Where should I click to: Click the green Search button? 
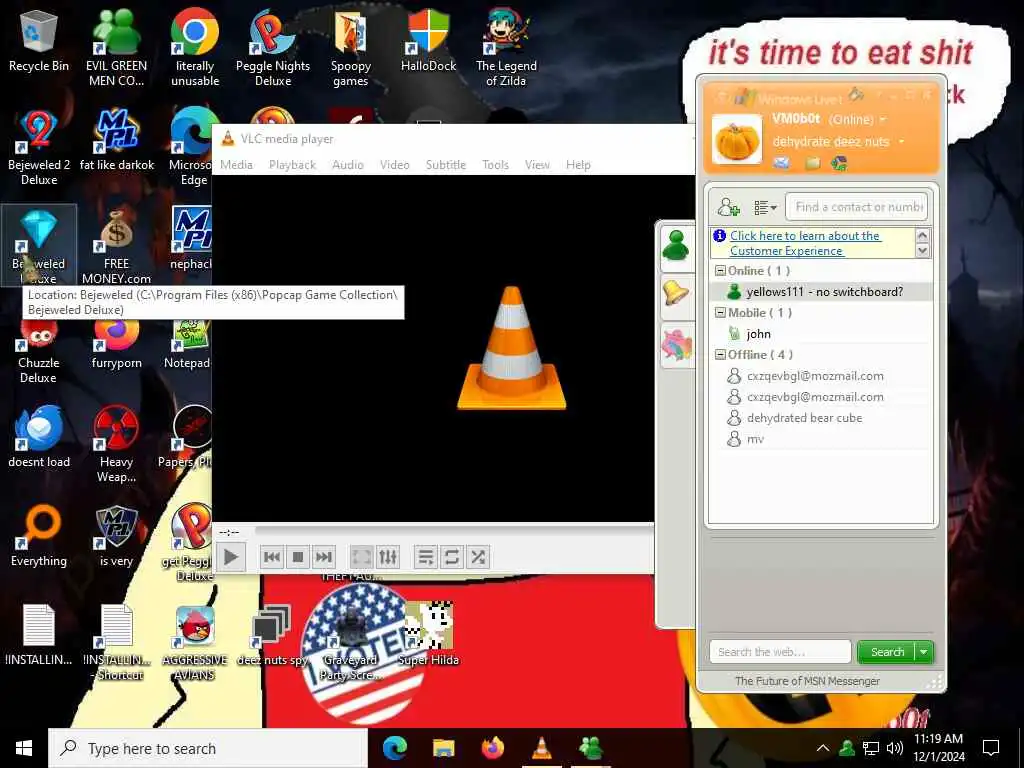pos(887,652)
